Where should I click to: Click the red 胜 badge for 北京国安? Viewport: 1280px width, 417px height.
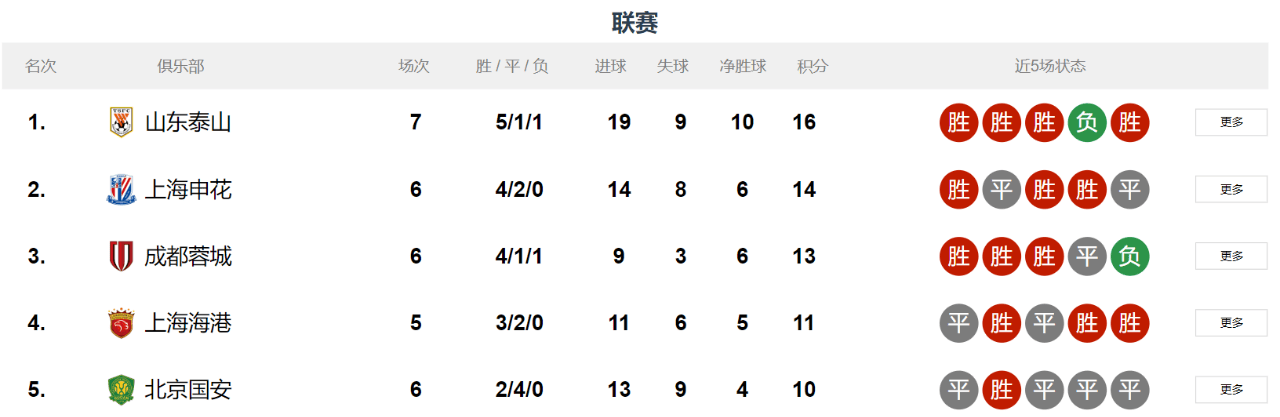click(x=1002, y=389)
